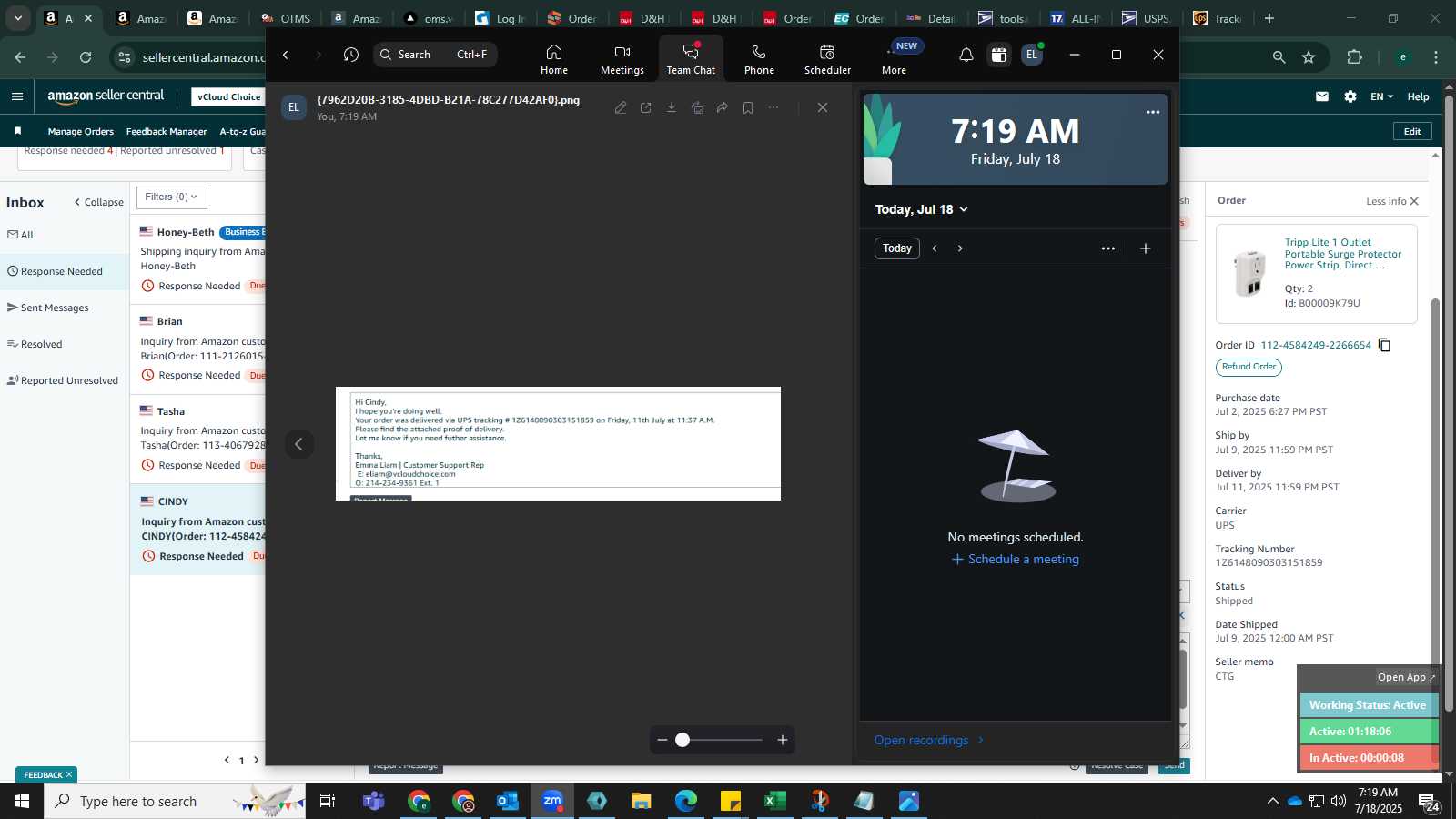This screenshot has height=819, width=1456.
Task: Bookmark the image
Action: point(748,107)
